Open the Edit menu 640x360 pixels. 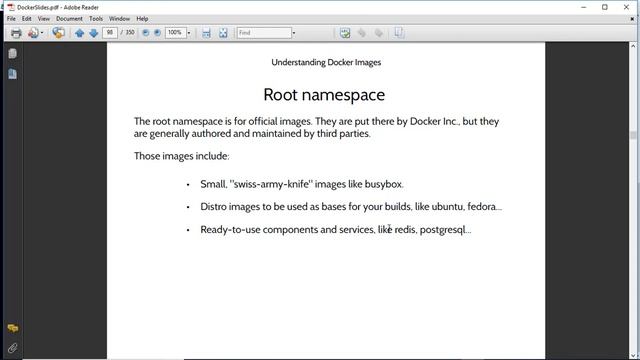[x=27, y=19]
